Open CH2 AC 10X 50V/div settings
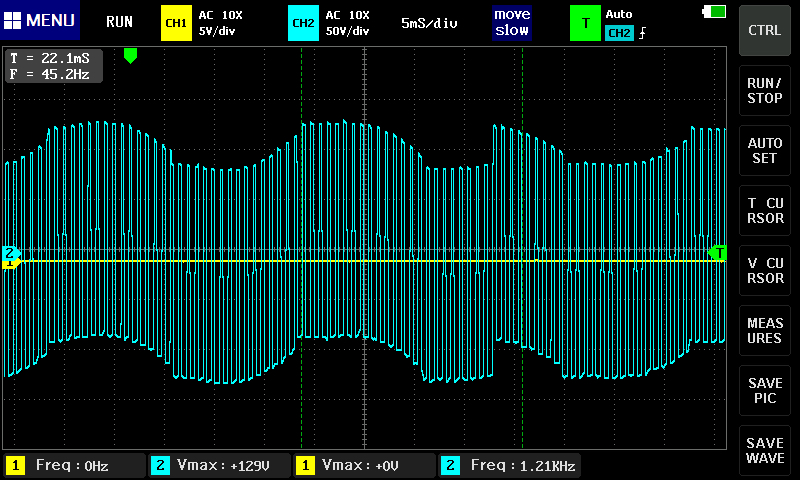Screen dimensions: 800x480 tap(347, 22)
